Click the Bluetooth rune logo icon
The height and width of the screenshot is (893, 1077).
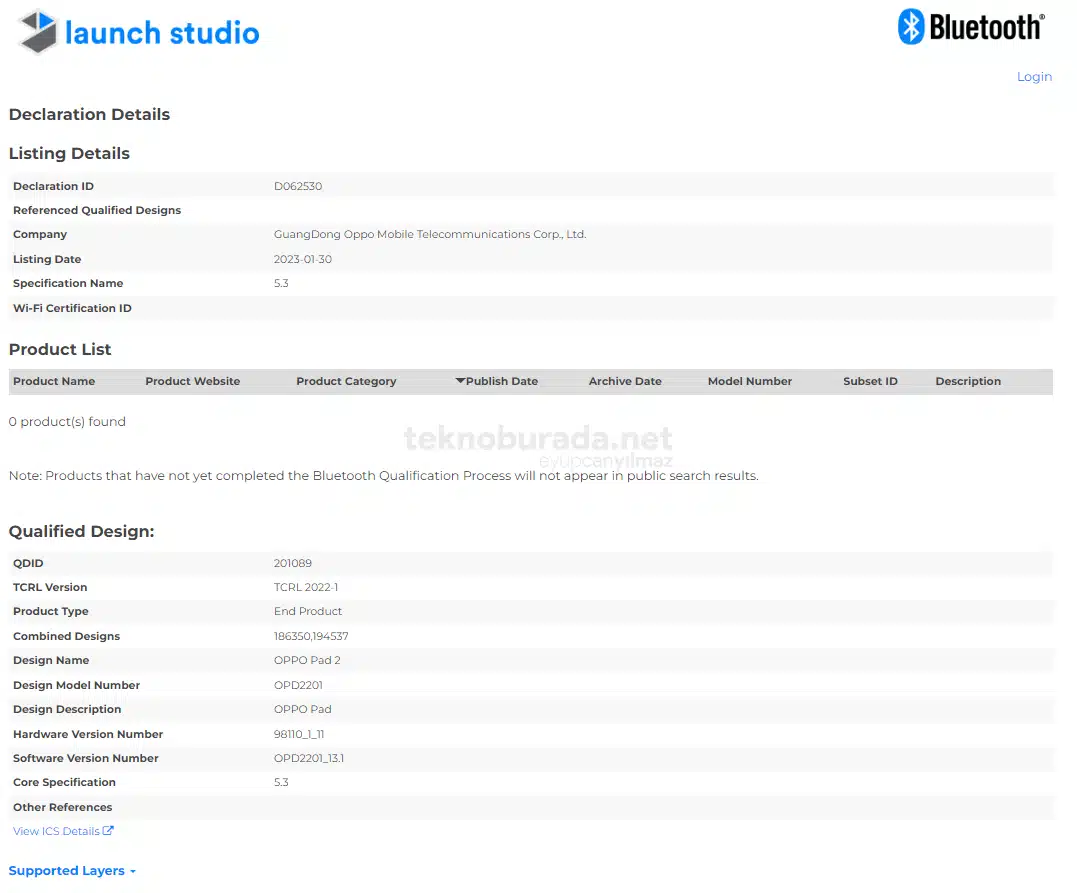point(910,27)
